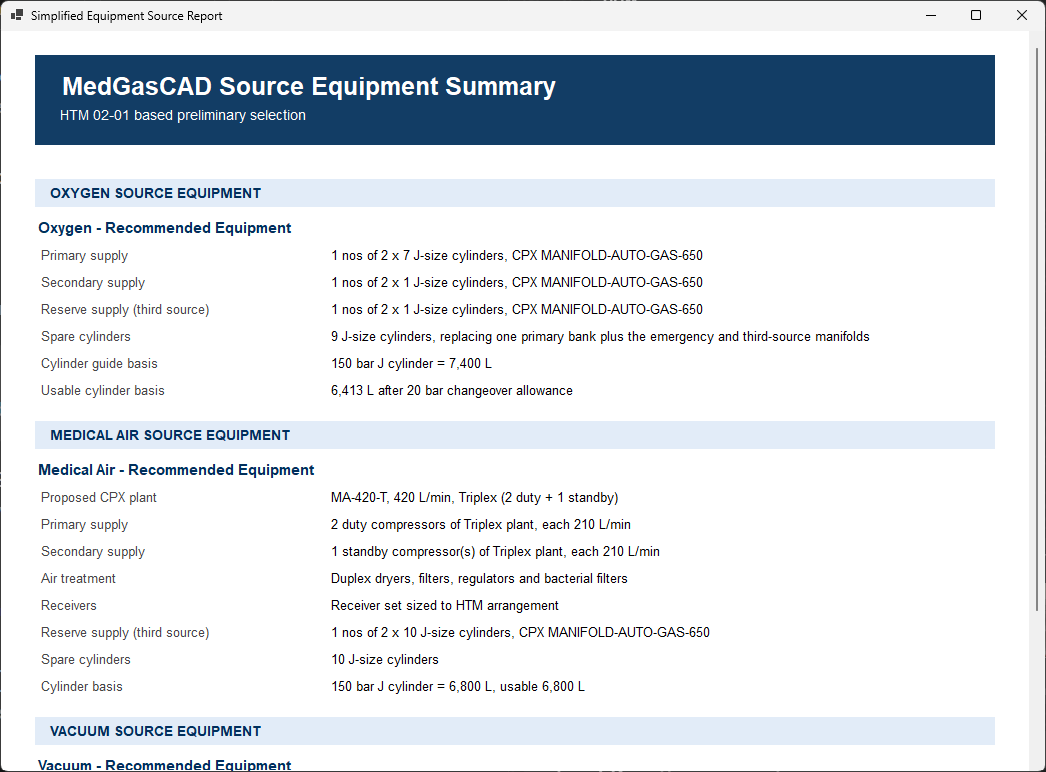Click '6,413 L after 20 bar changeover allowance'
Image resolution: width=1046 pixels, height=772 pixels.
pyautogui.click(x=452, y=391)
